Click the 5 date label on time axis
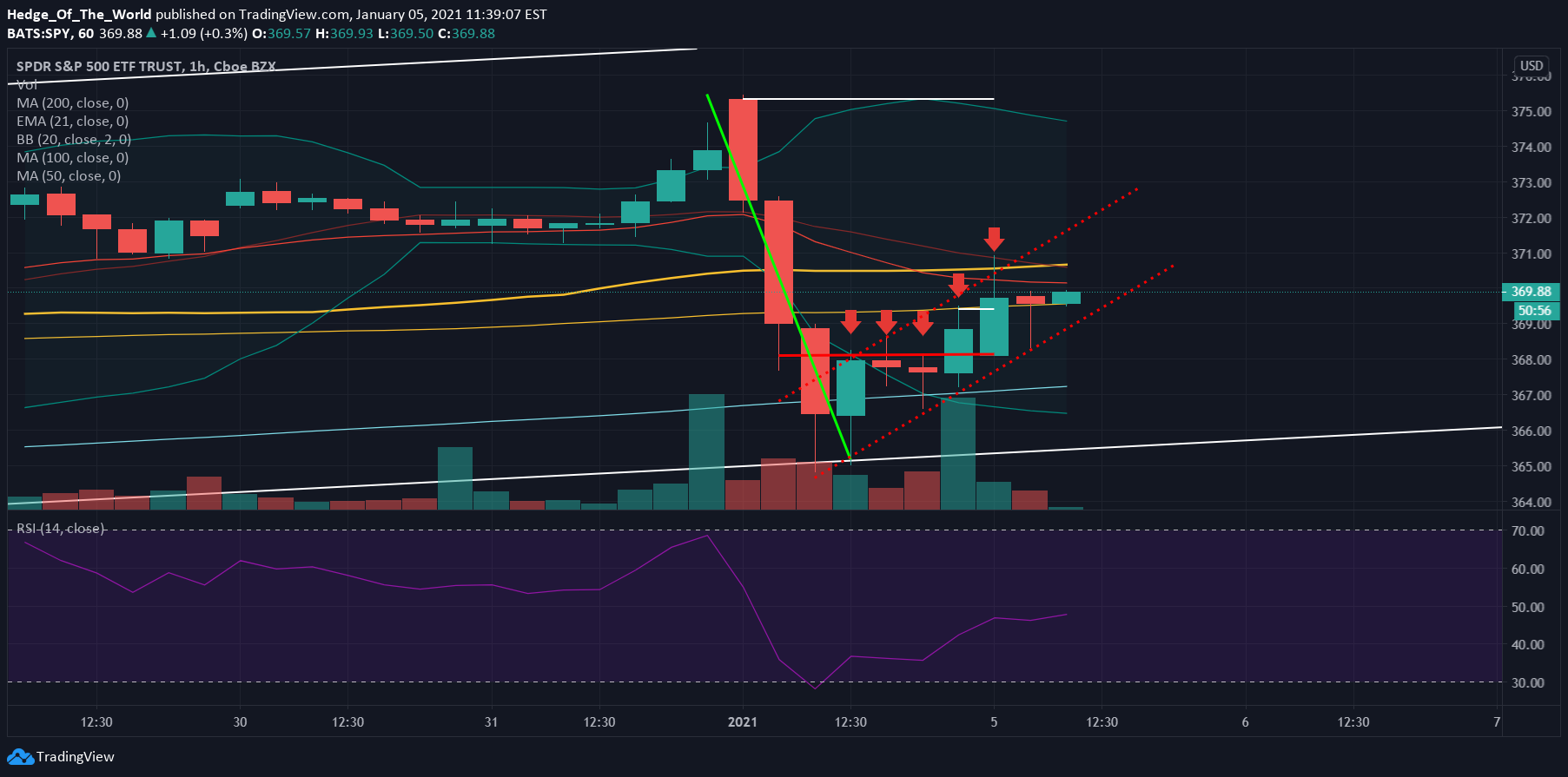The width and height of the screenshot is (1568, 777). [995, 722]
